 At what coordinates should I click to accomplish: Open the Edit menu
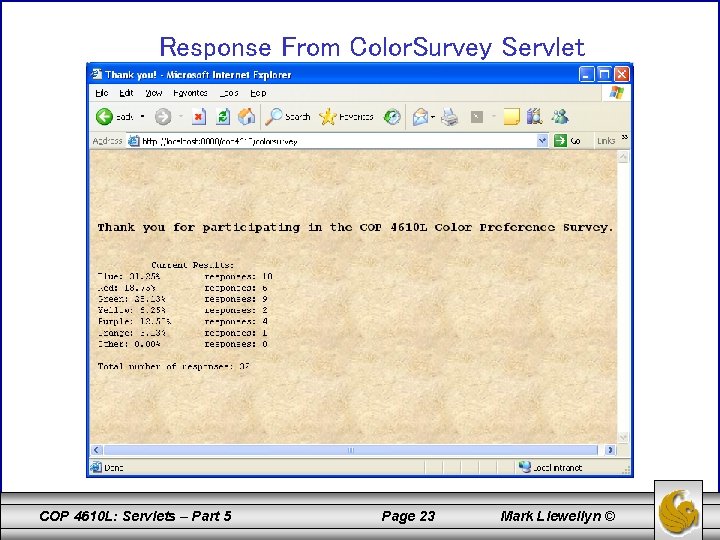coord(126,93)
